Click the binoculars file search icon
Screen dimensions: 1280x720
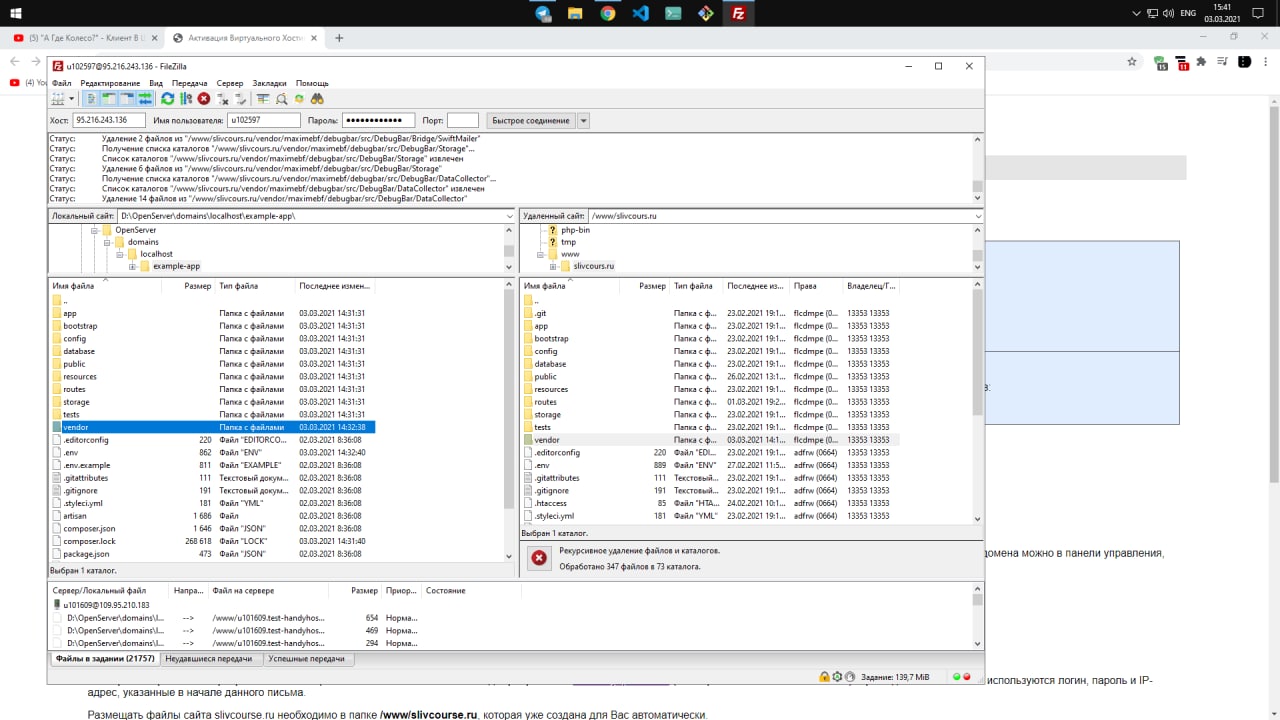point(317,99)
